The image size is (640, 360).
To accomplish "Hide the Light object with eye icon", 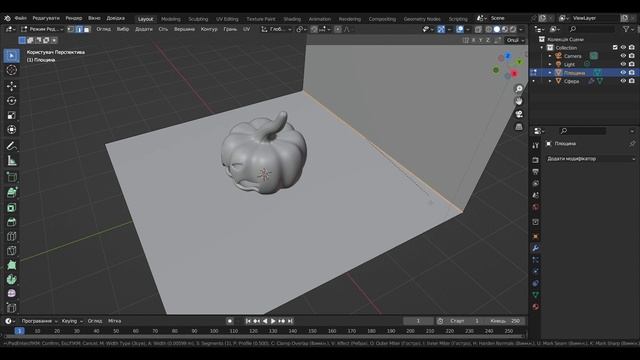I will coord(623,64).
